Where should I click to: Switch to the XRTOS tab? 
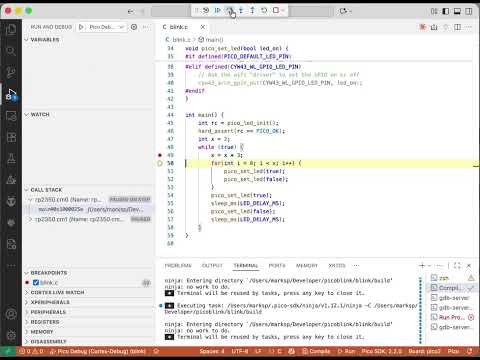(x=337, y=266)
